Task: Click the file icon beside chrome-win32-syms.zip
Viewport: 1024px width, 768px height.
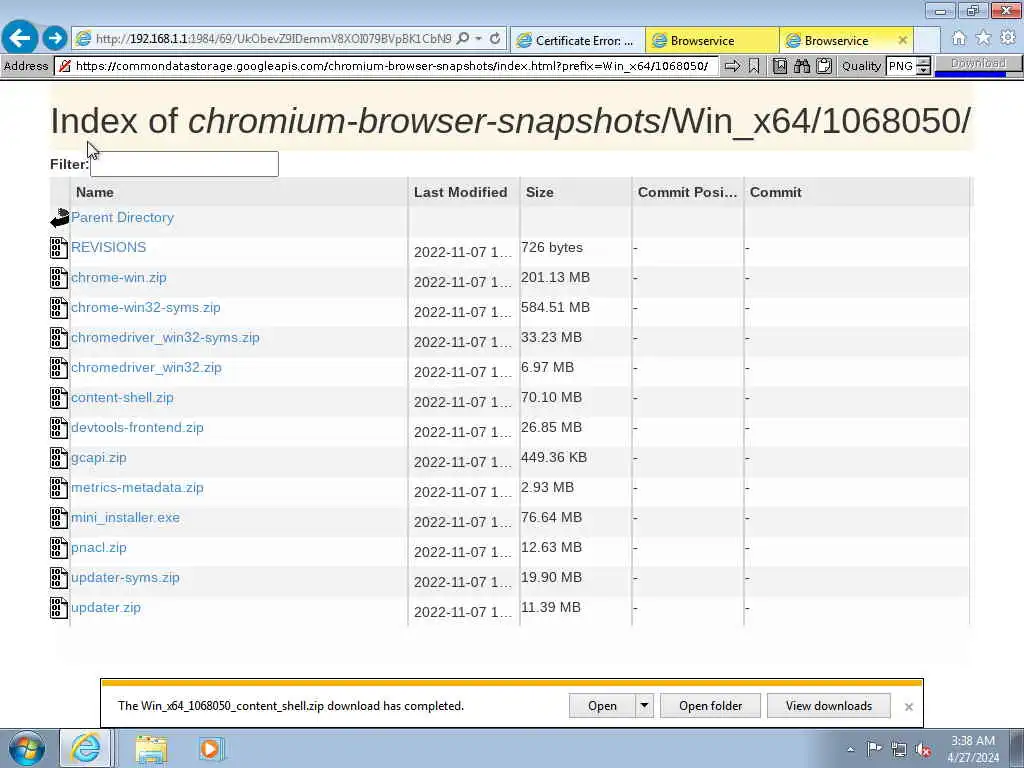Action: coord(59,308)
